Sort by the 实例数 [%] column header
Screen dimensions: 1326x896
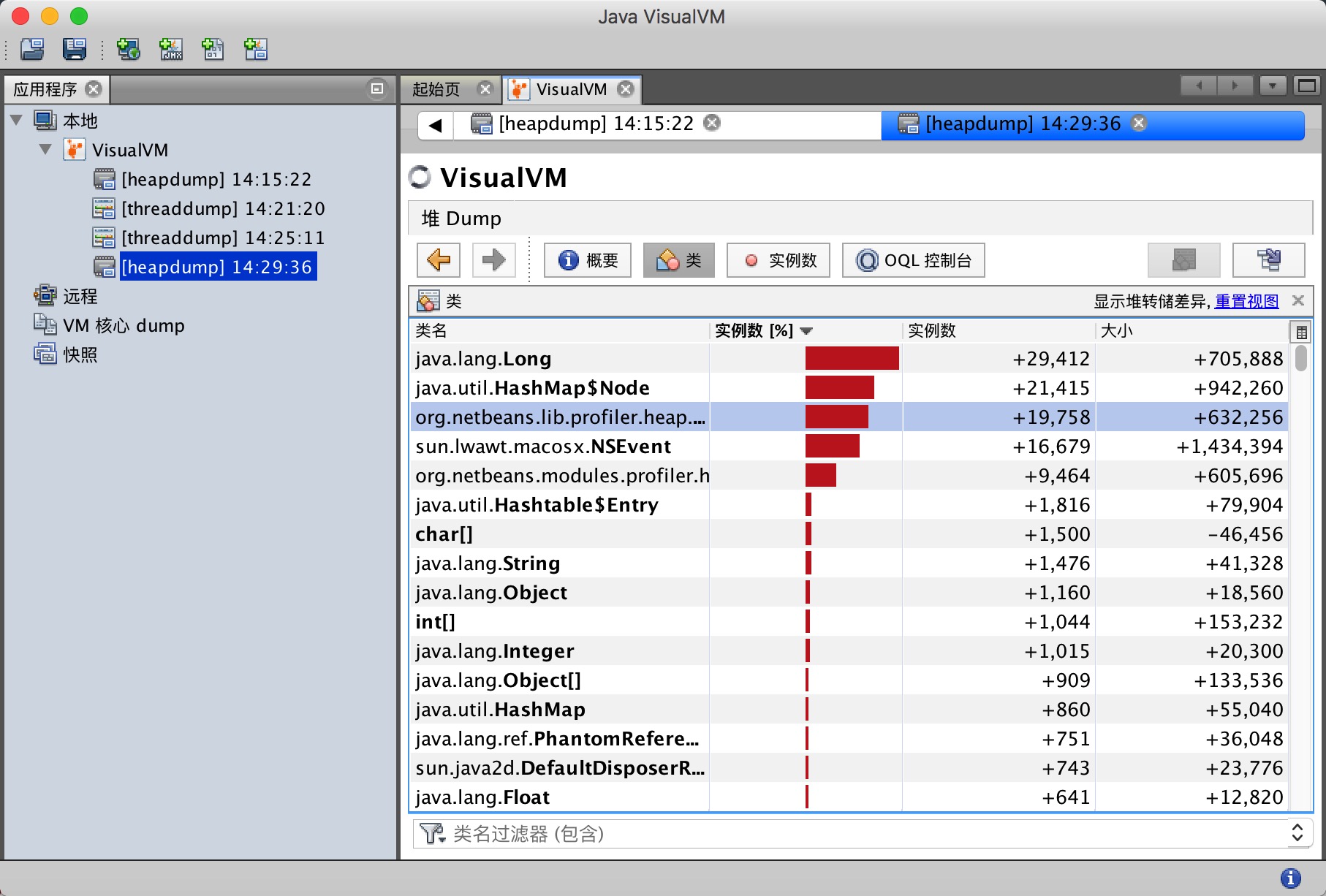pyautogui.click(x=806, y=331)
